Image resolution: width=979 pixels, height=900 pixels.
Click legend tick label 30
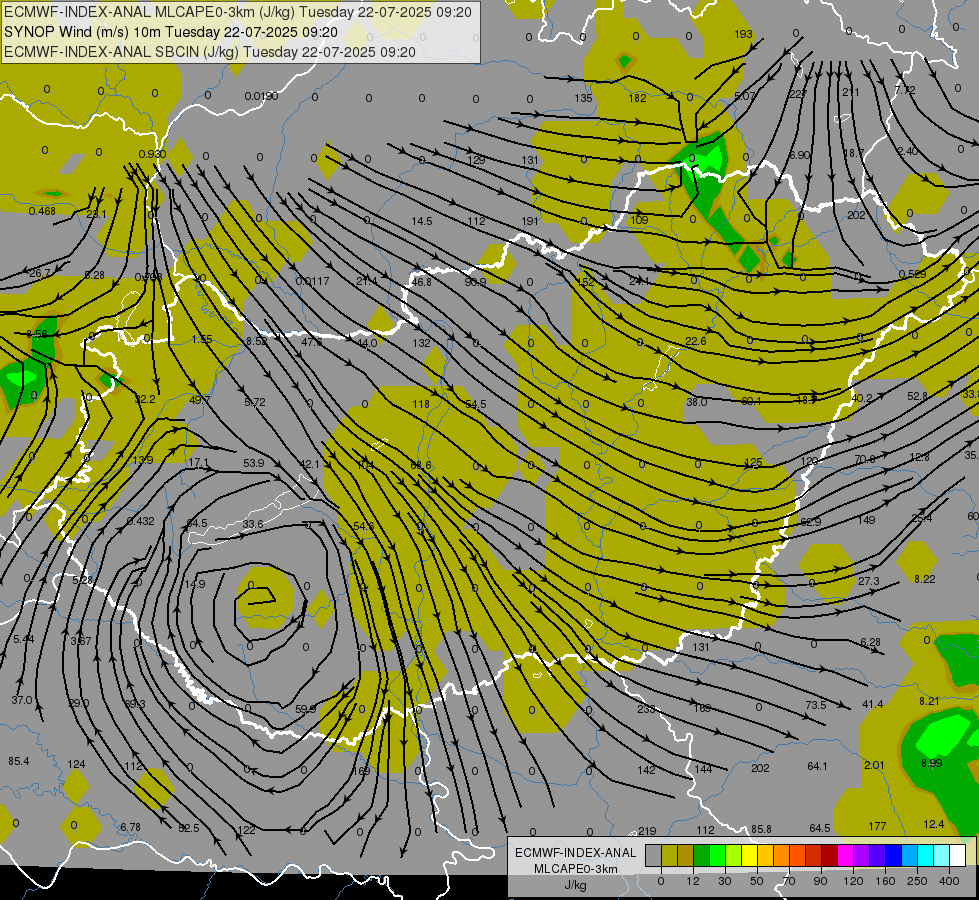[725, 881]
